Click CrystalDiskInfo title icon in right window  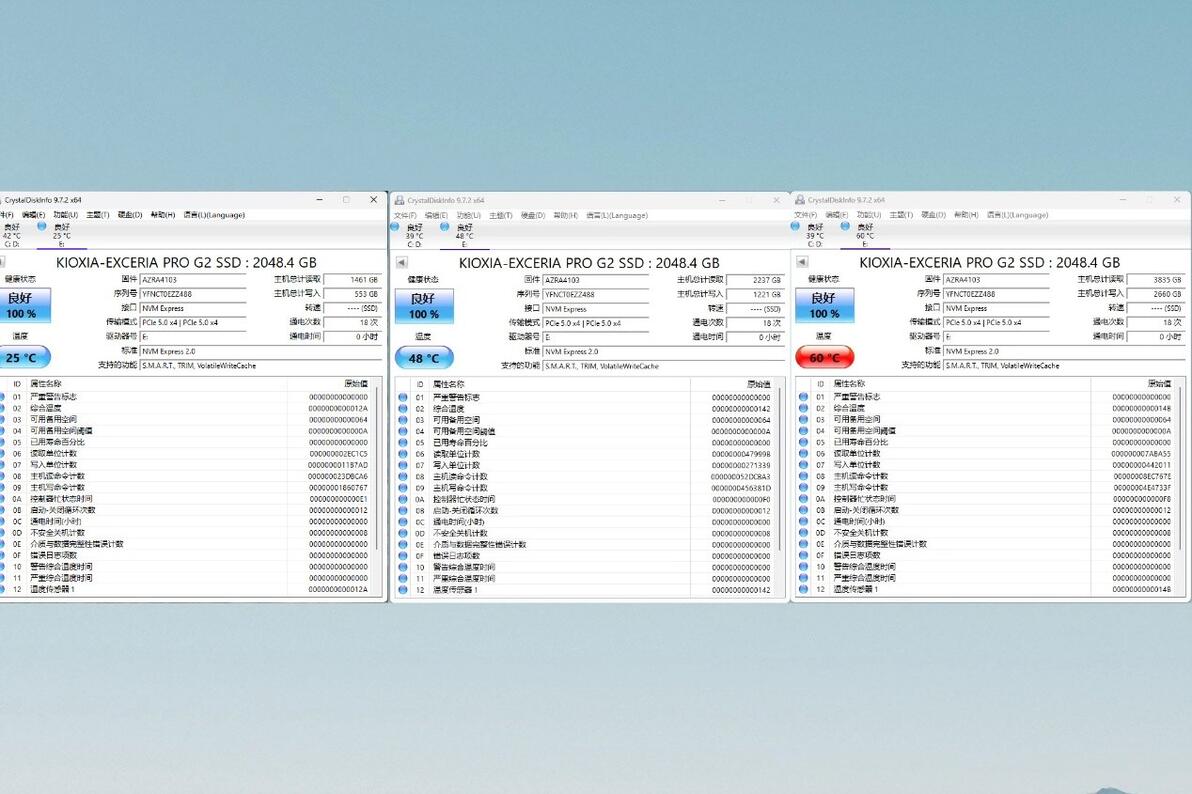[x=800, y=199]
